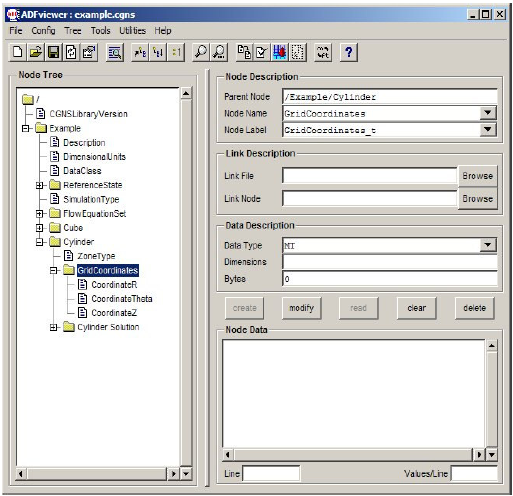Click the Reload file toolbar icon
Viewport: 513px width, 496px height.
click(71, 52)
